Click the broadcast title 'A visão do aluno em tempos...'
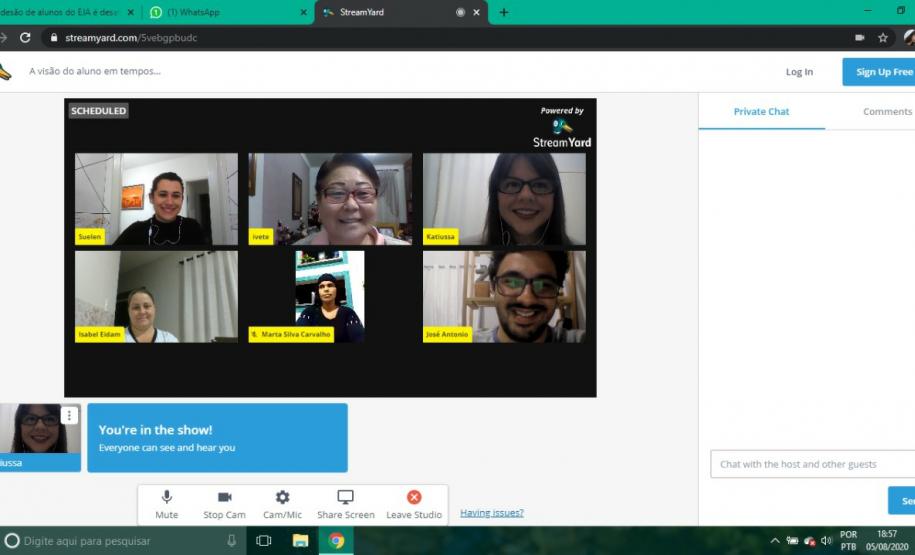Image resolution: width=915 pixels, height=555 pixels. pyautogui.click(x=95, y=71)
